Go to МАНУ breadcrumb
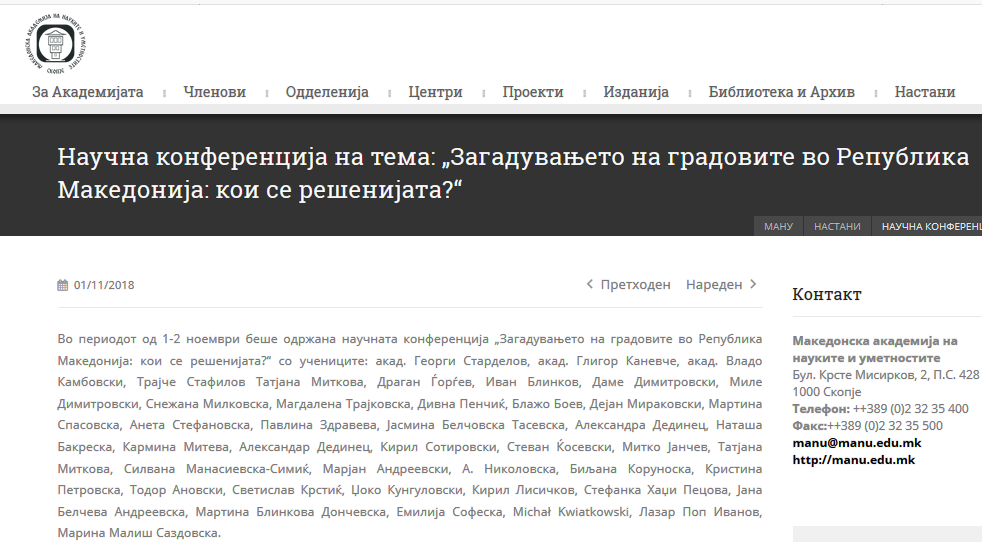 tap(778, 227)
